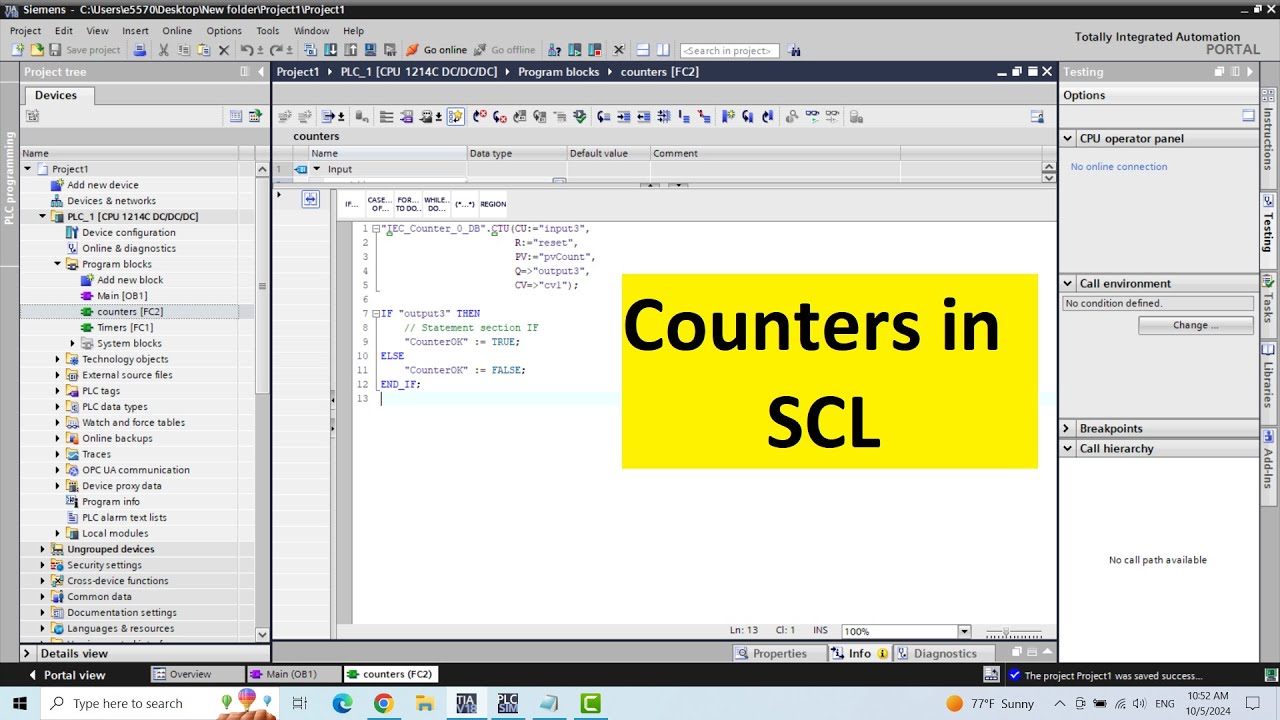Expand the Breakpoints section

[x=1067, y=428]
